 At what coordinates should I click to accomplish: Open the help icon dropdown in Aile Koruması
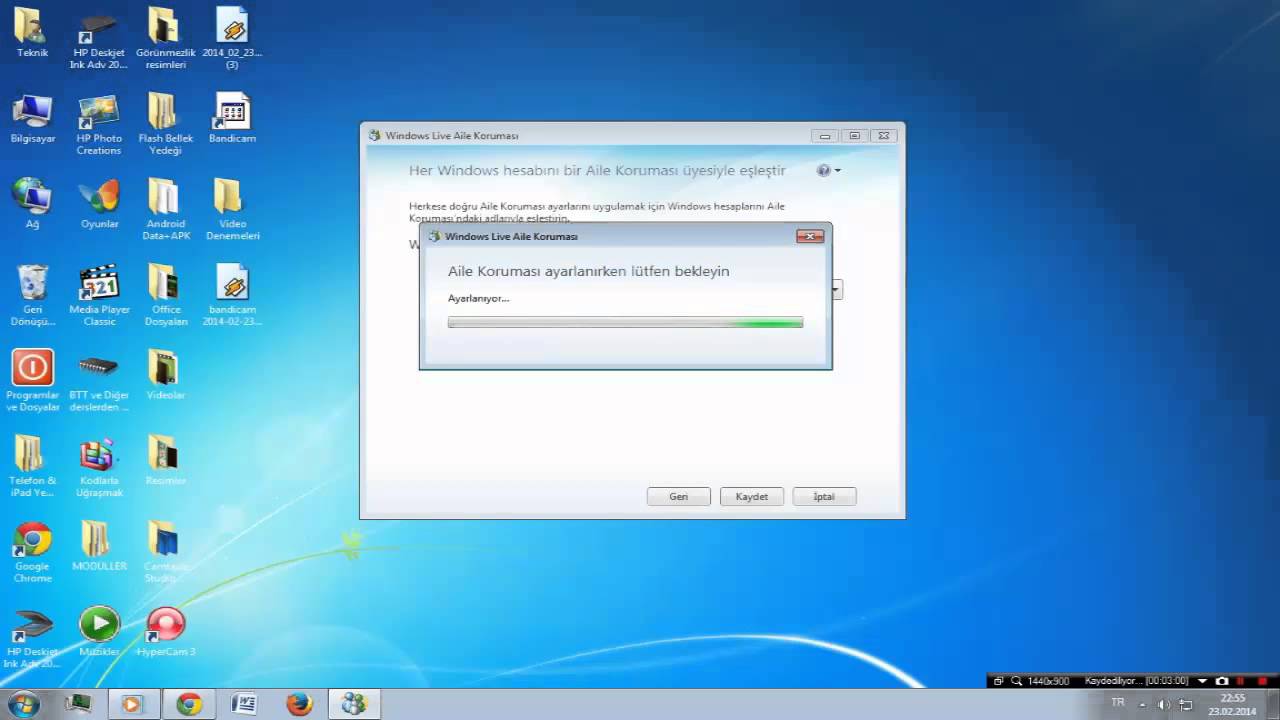pyautogui.click(x=829, y=171)
